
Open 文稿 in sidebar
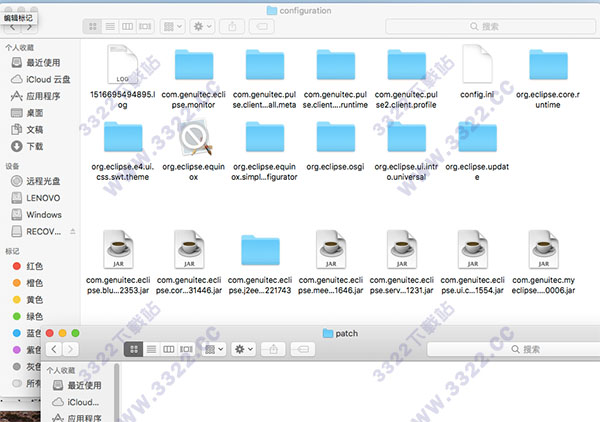28,130
